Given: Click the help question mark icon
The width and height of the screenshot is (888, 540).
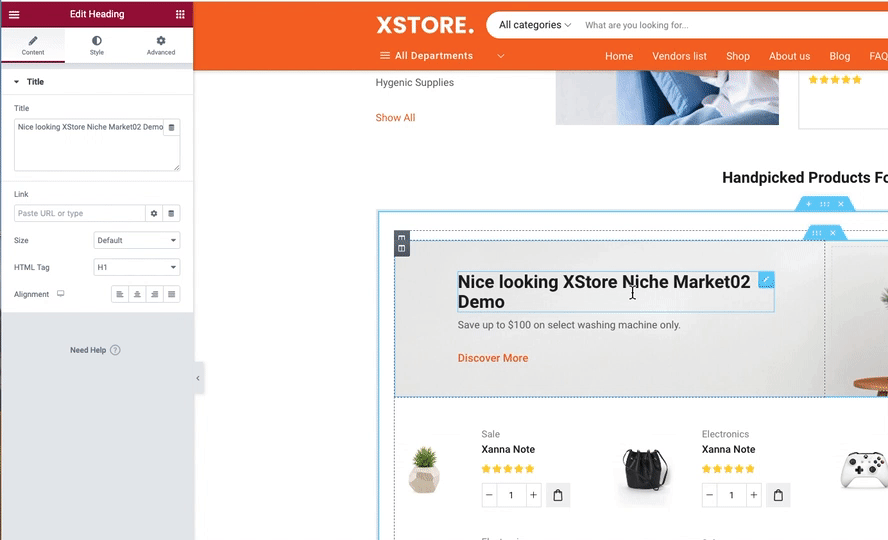Looking at the screenshot, I should [x=115, y=350].
